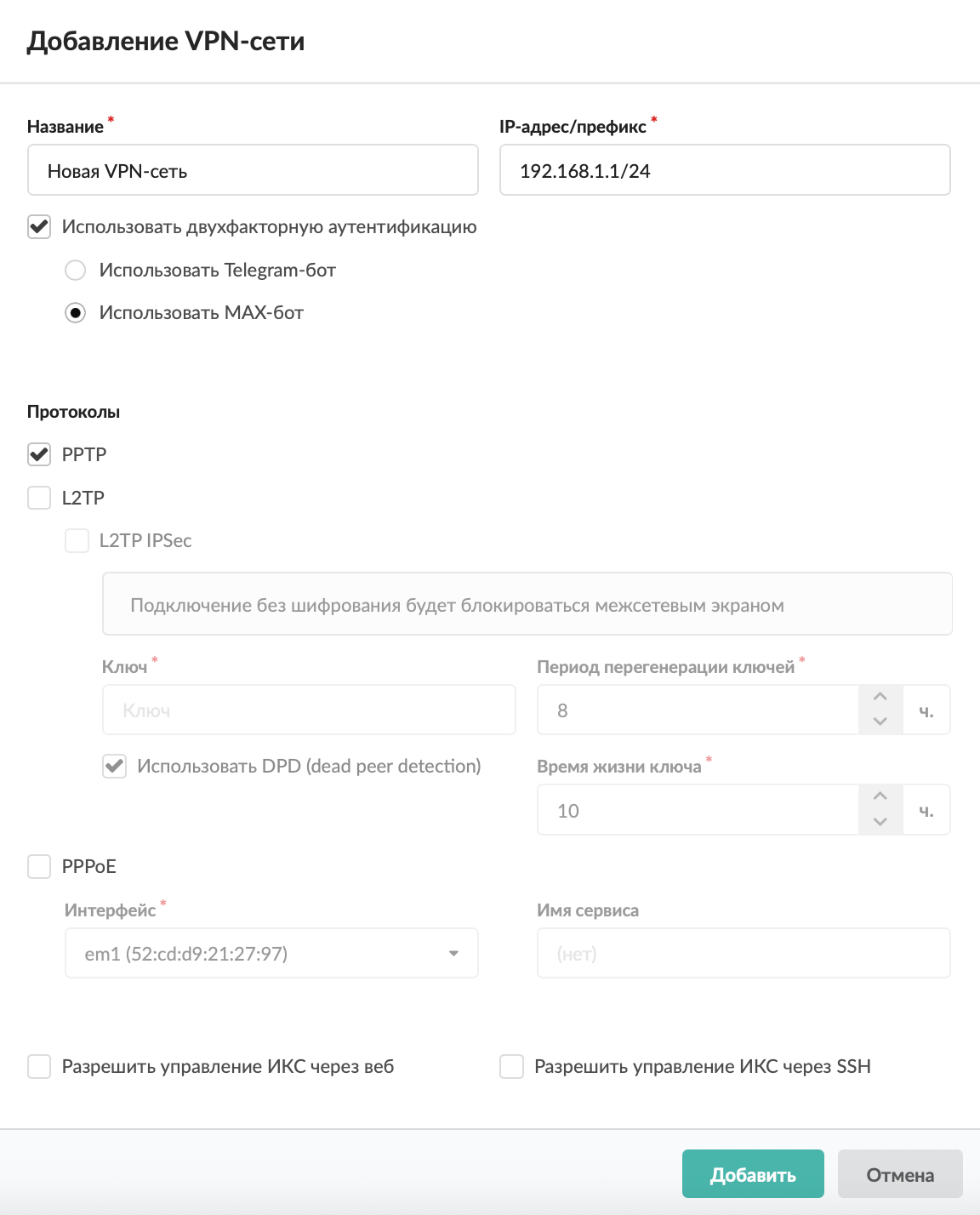Enable the L2TP protocol checkbox
The height and width of the screenshot is (1215, 980).
coord(39,498)
